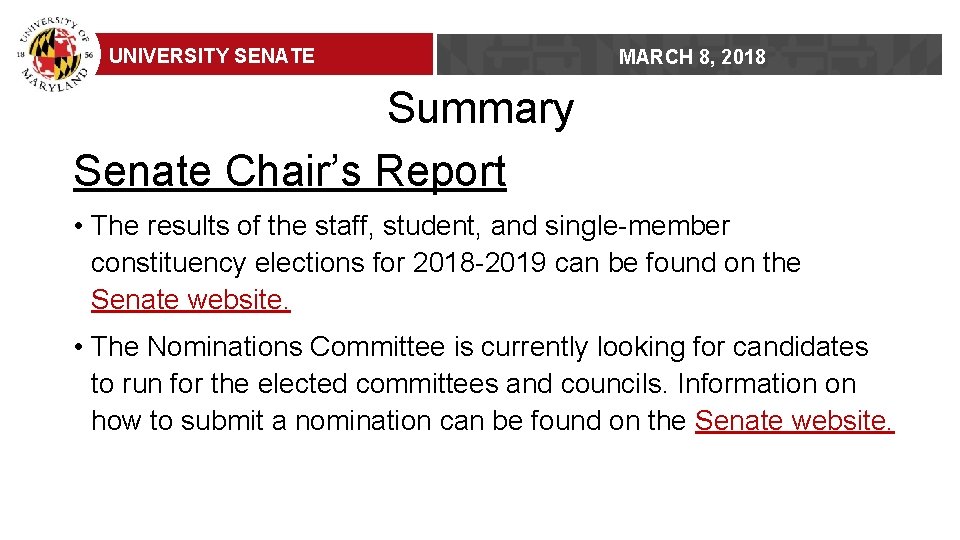The height and width of the screenshot is (540, 960).
Task: Click the second bullet point marker
Action: click(78, 348)
